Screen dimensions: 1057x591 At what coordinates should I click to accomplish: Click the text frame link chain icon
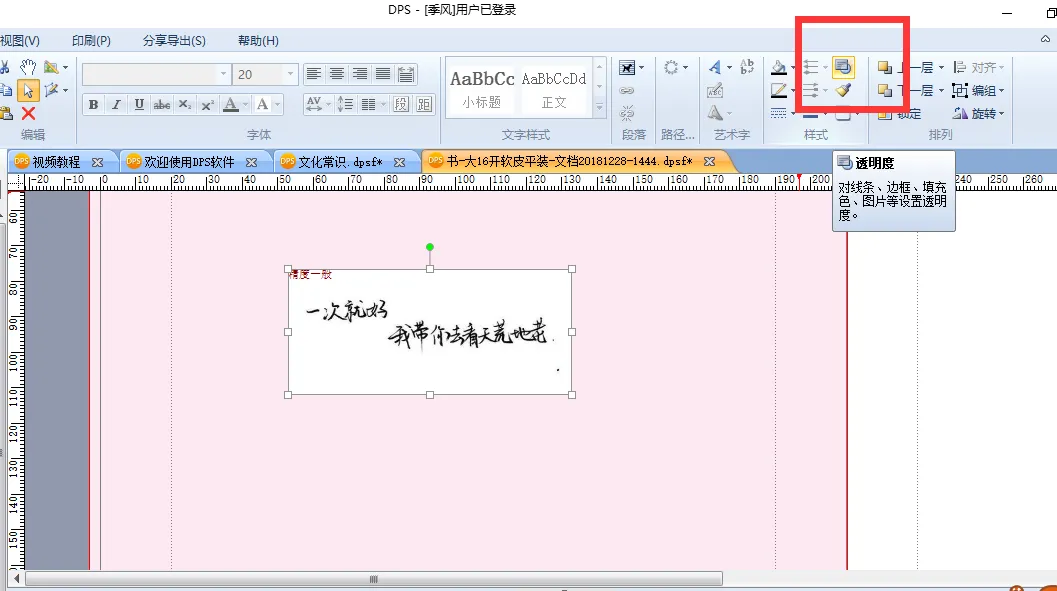pos(627,90)
